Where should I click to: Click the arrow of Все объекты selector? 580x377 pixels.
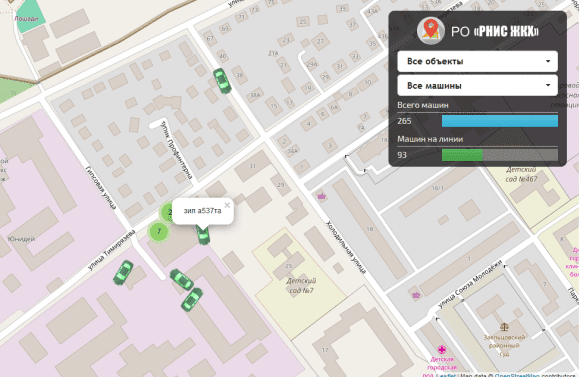(548, 61)
